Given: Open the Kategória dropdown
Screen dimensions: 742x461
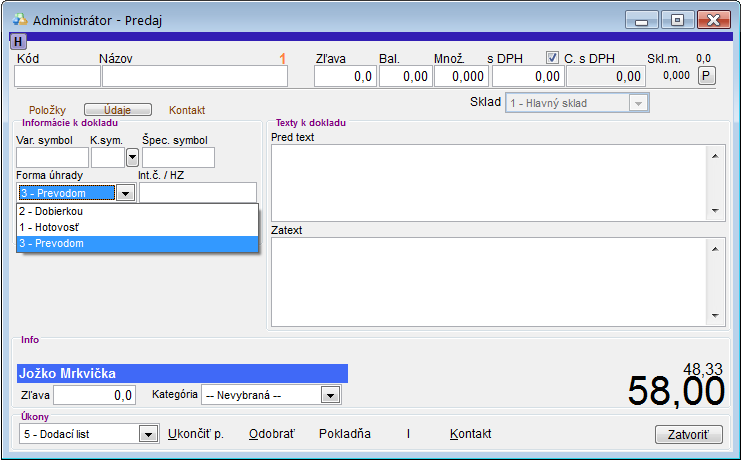Looking at the screenshot, I should (x=330, y=395).
